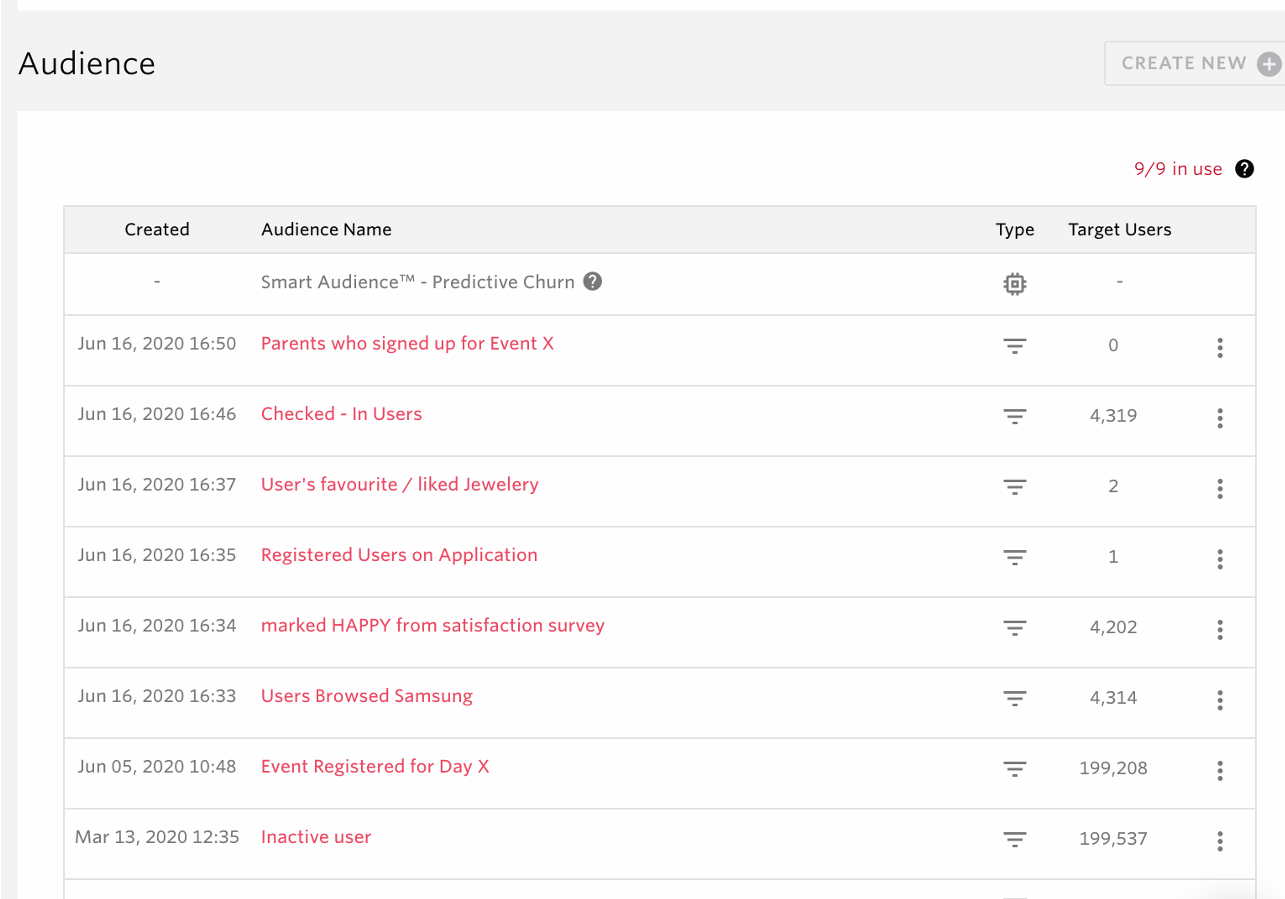Click the 9/9 in use label
The height and width of the screenshot is (899, 1285).
1178,169
